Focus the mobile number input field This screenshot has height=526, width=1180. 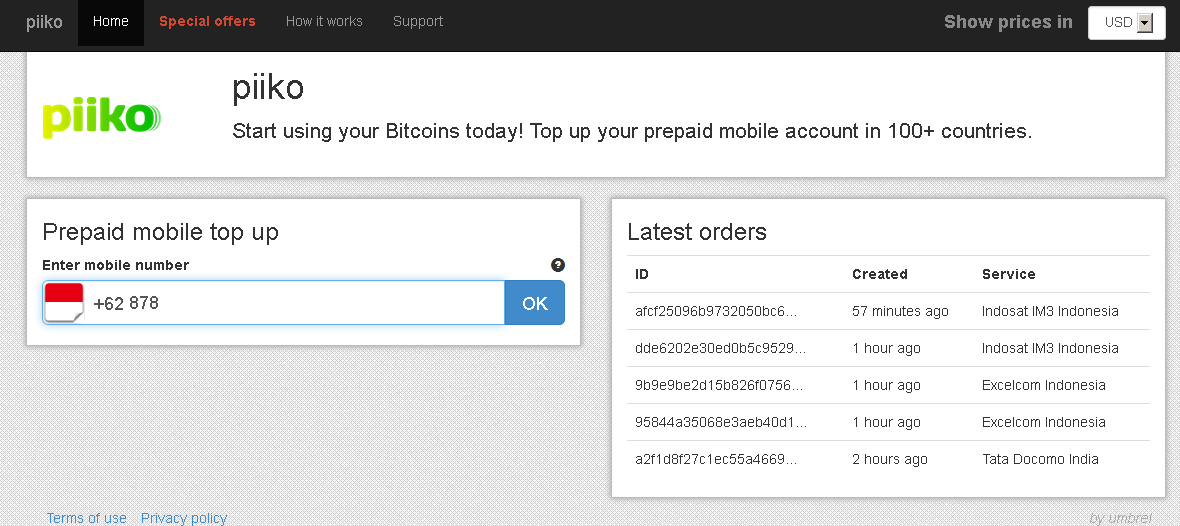[x=295, y=303]
